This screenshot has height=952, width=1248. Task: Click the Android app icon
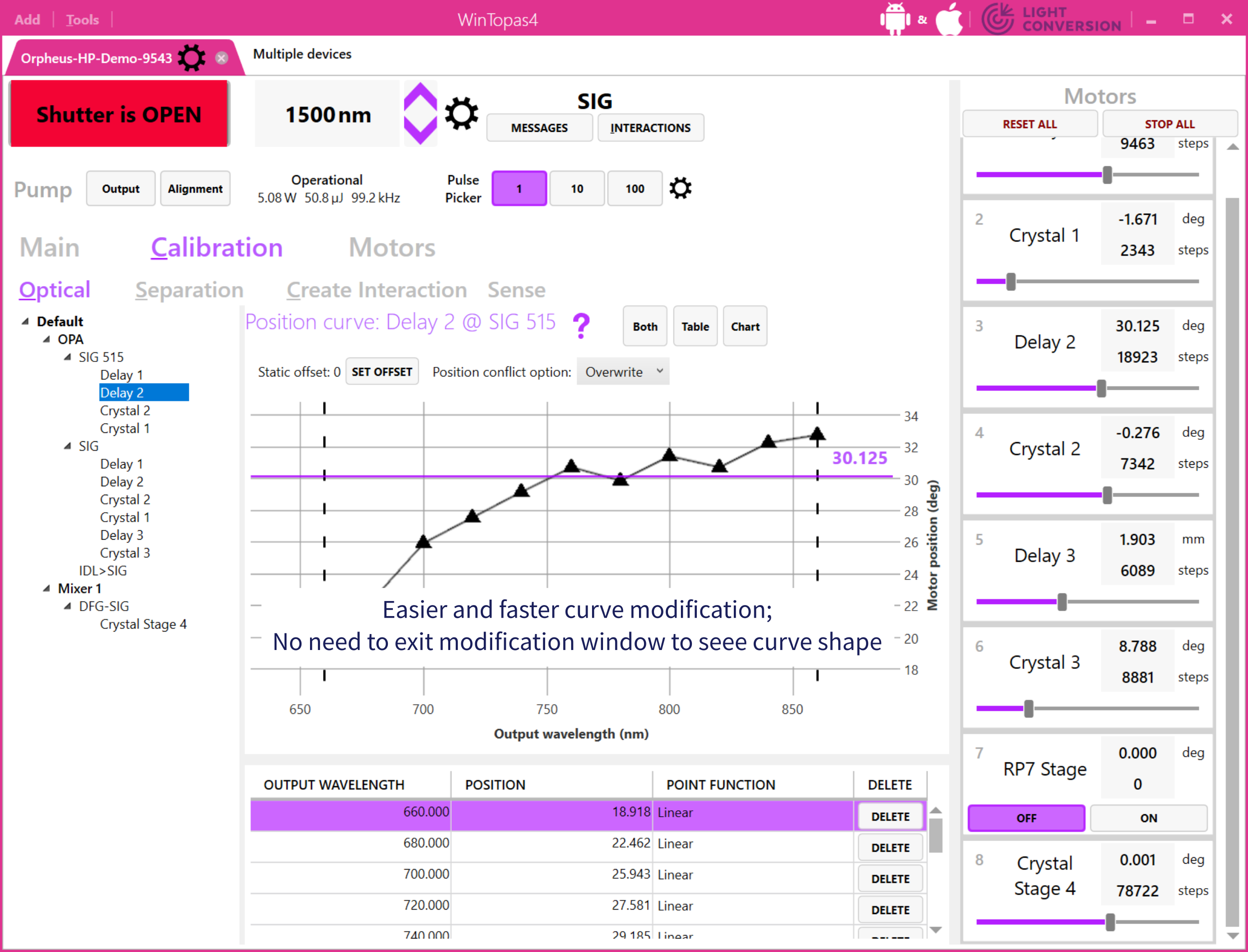(895, 18)
